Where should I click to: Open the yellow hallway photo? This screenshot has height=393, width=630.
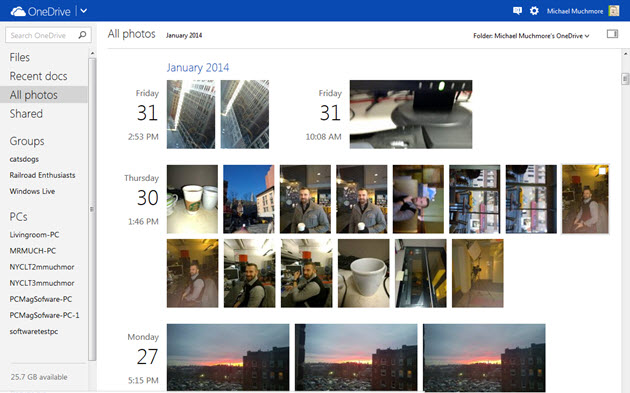tap(478, 273)
